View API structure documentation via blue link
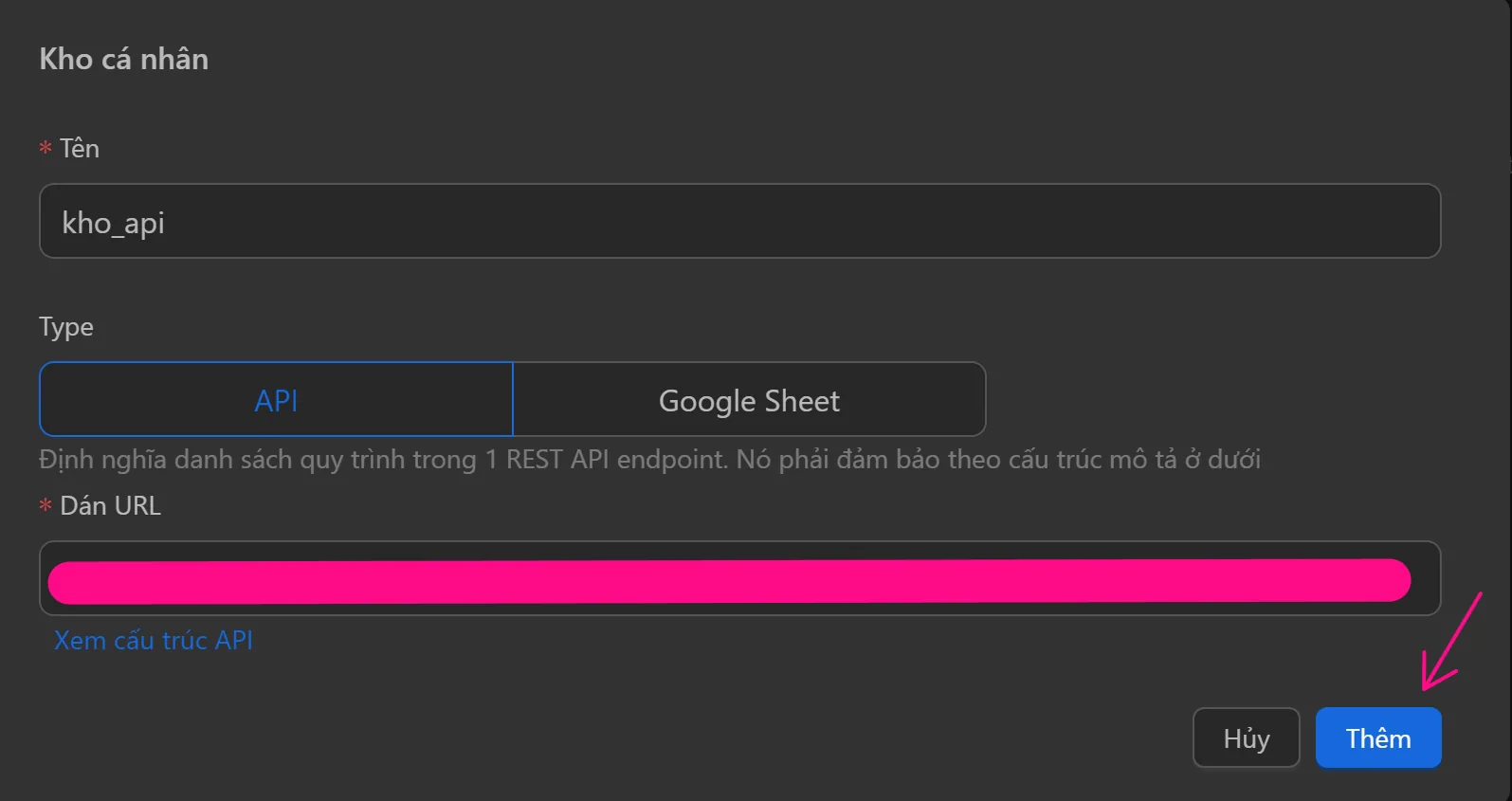1512x801 pixels. (153, 640)
